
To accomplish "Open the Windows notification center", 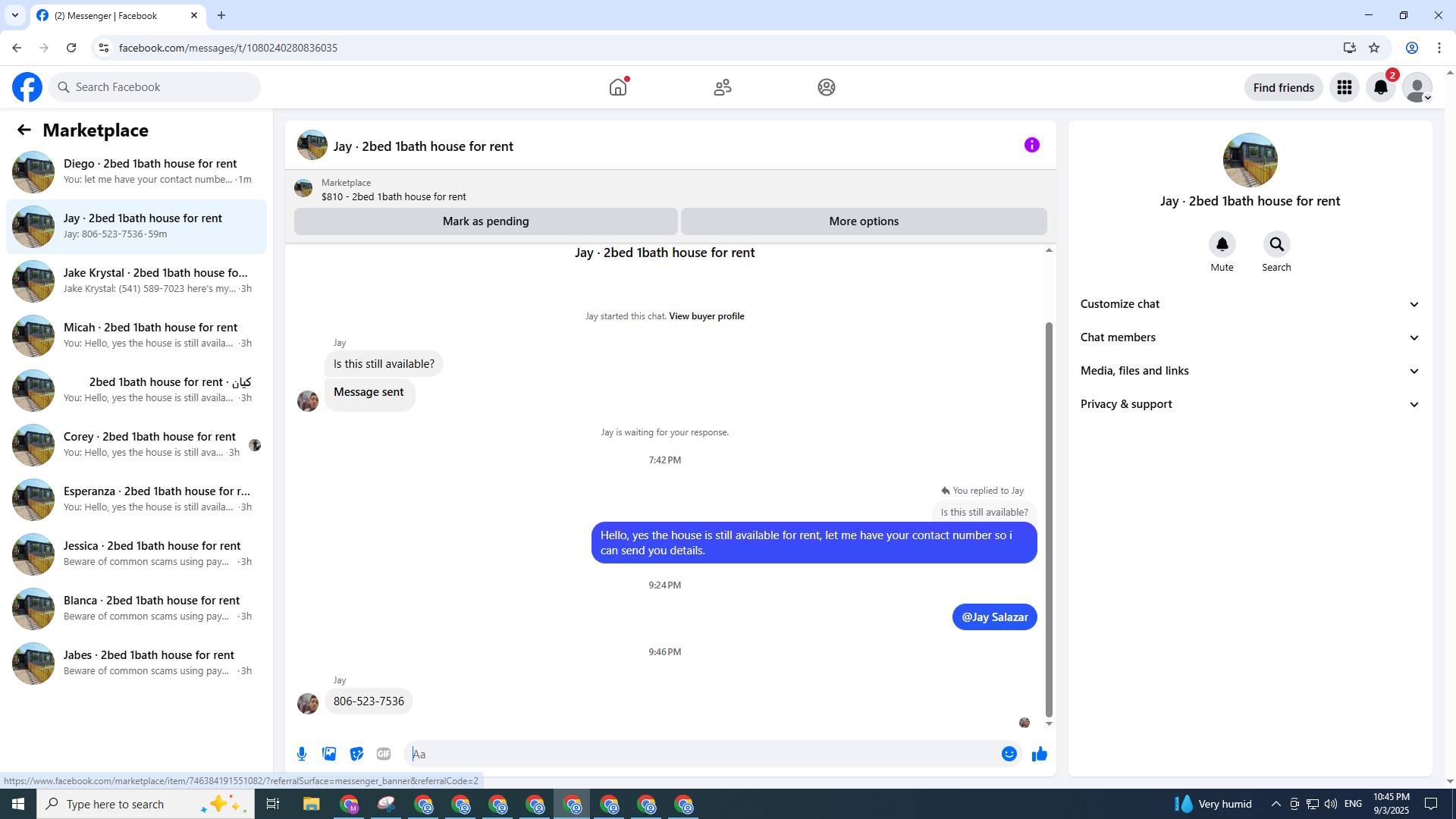I will [1431, 804].
